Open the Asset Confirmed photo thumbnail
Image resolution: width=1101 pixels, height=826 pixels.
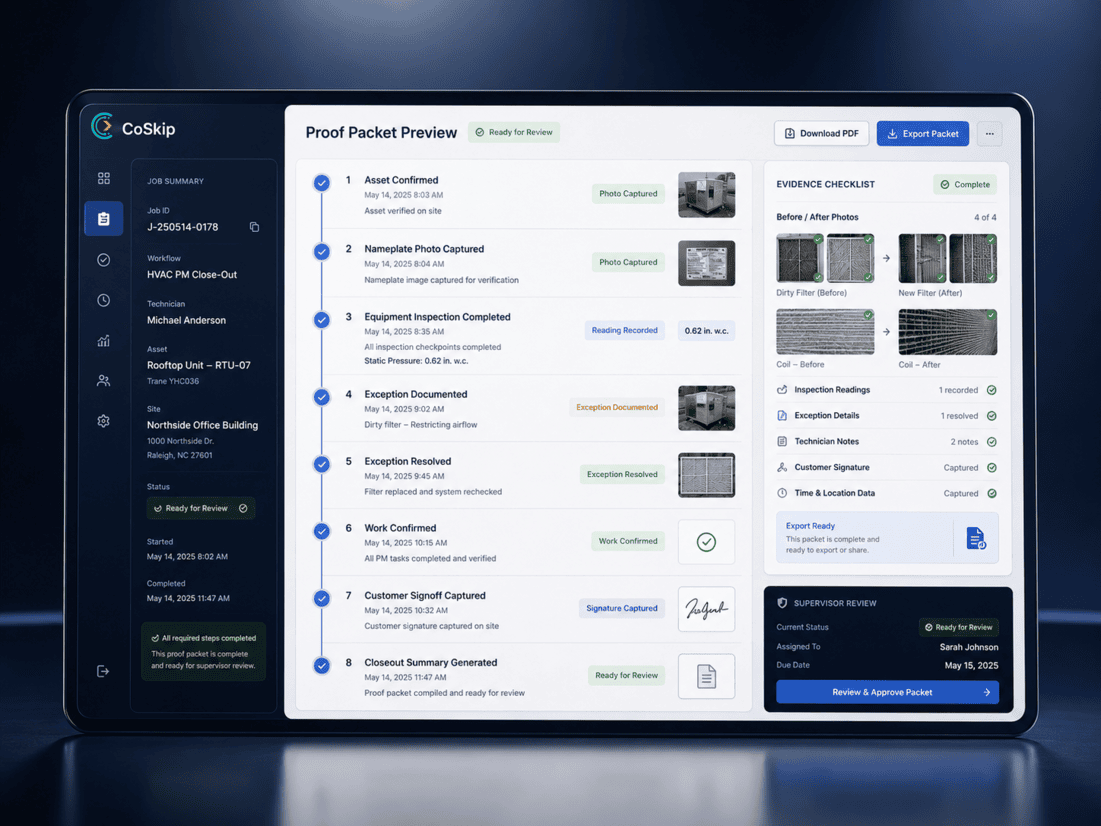pos(706,195)
